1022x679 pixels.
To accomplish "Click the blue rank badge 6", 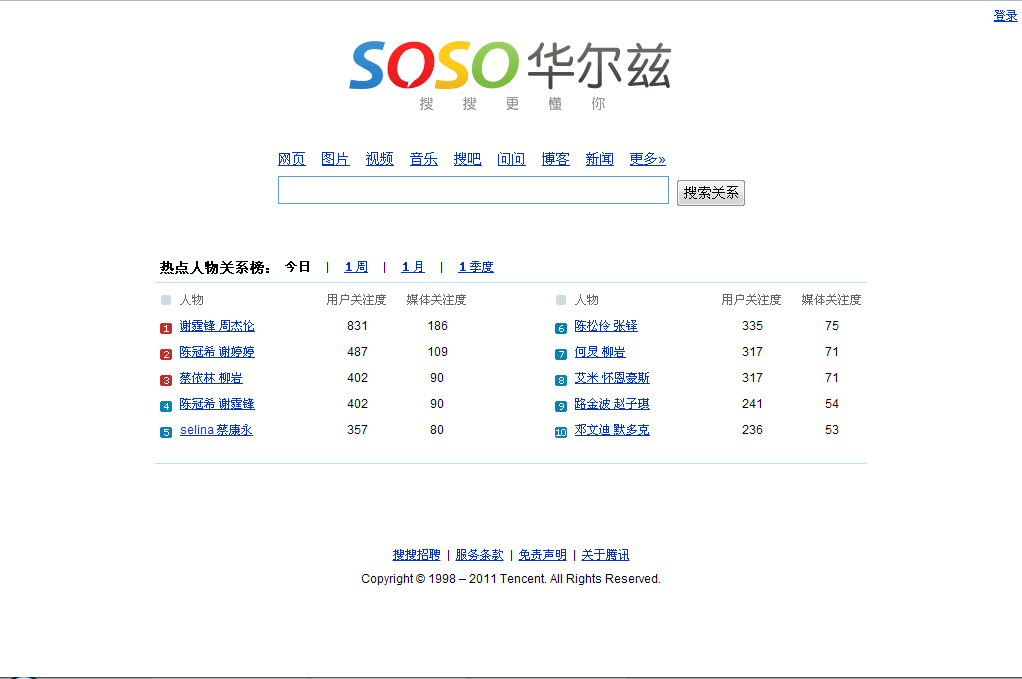I will pos(559,328).
